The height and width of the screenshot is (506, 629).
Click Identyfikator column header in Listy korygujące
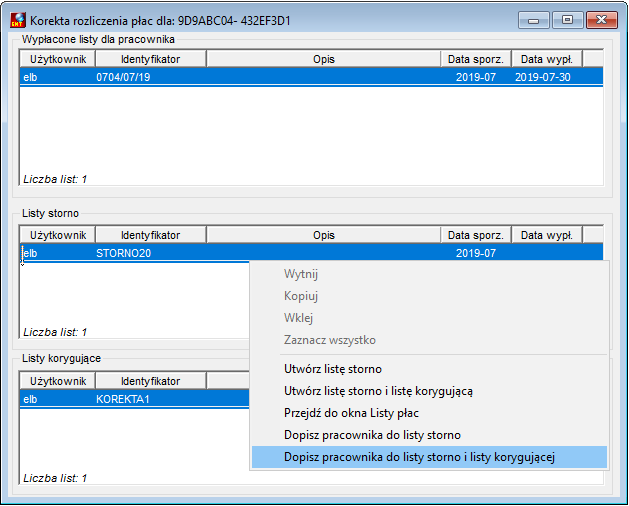pyautogui.click(x=151, y=381)
